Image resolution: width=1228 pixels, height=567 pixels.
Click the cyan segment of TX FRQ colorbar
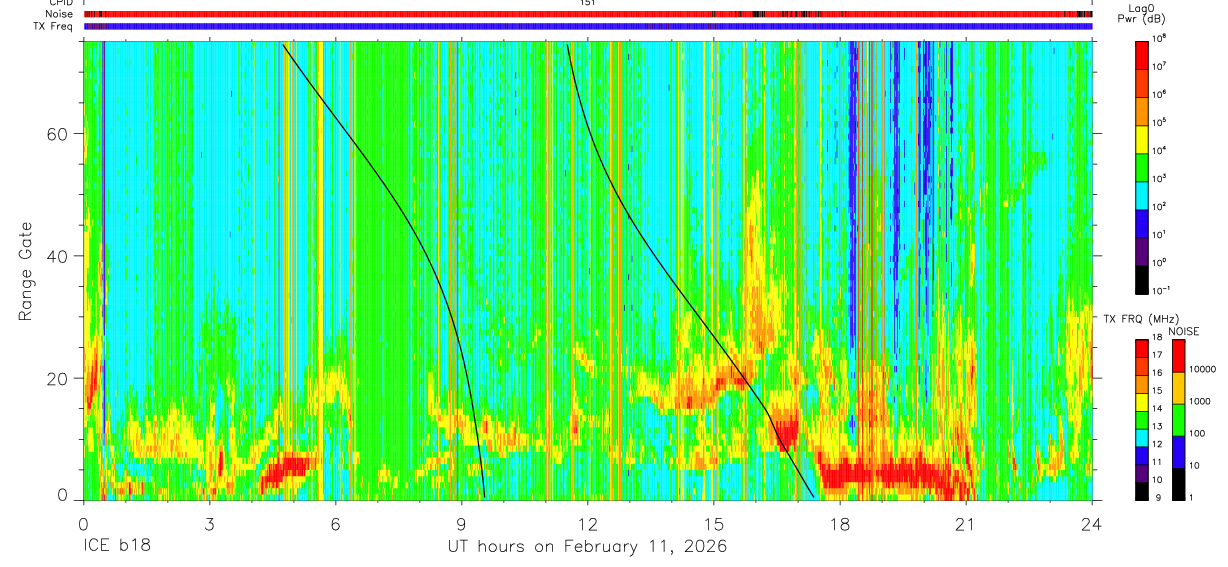click(1144, 437)
